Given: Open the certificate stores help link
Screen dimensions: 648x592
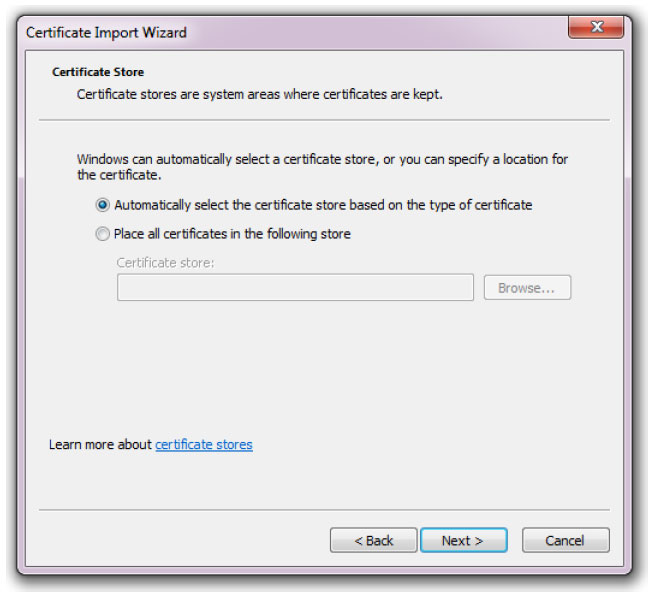Looking at the screenshot, I should [204, 445].
